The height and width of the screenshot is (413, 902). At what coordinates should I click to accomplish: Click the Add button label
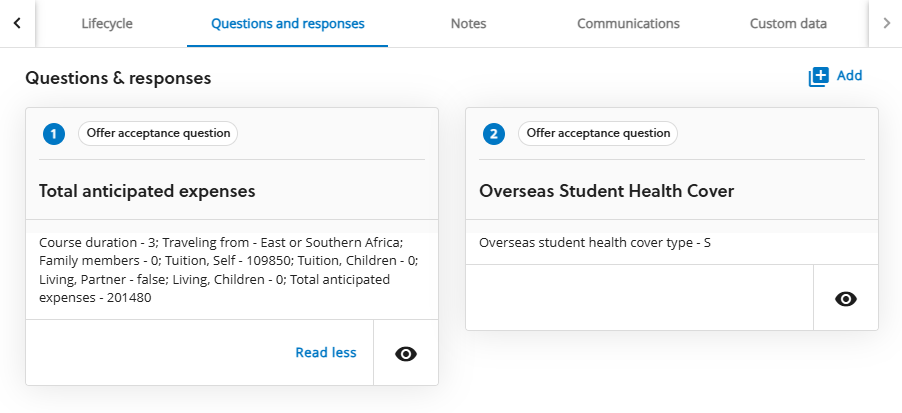point(849,76)
